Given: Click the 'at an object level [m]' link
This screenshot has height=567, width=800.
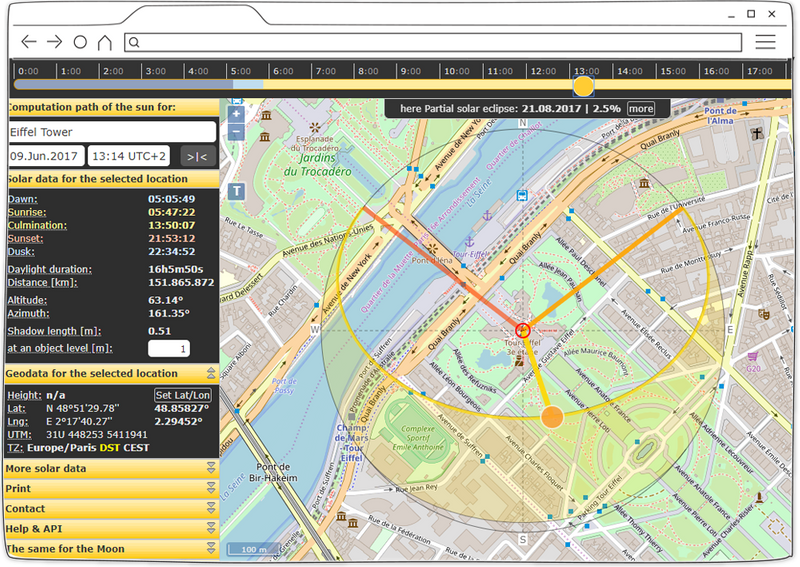Looking at the screenshot, I should tap(60, 349).
